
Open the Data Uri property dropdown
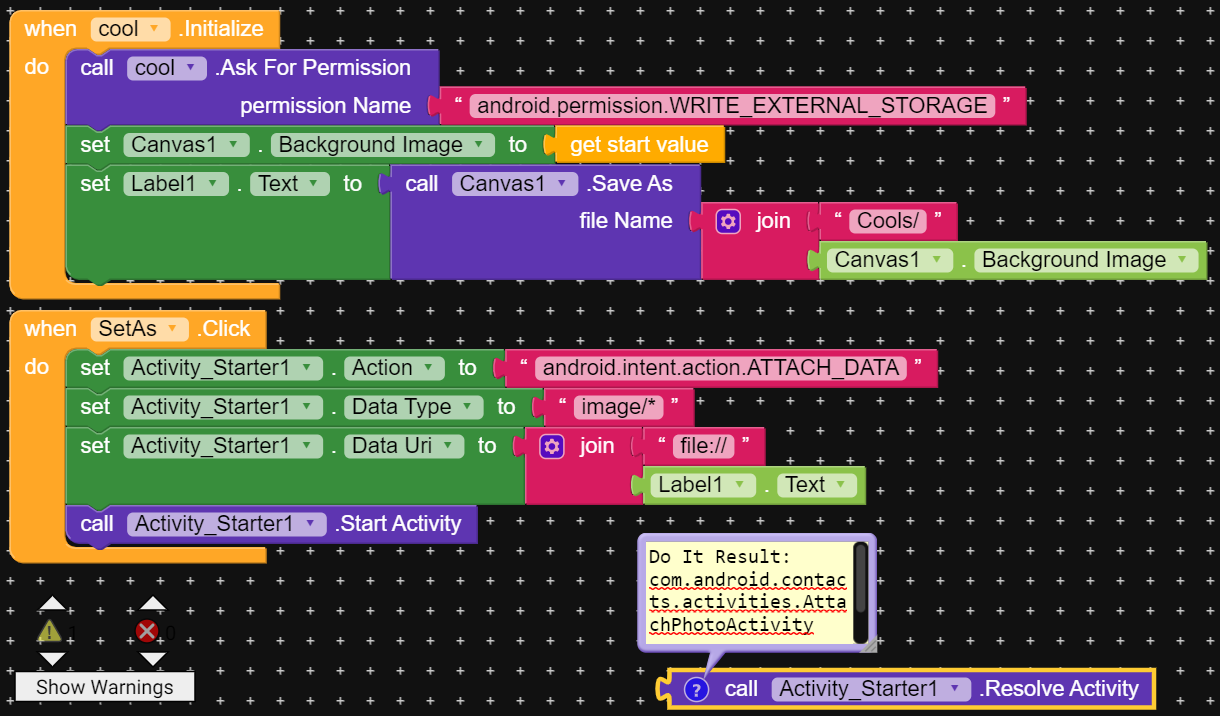click(403, 446)
